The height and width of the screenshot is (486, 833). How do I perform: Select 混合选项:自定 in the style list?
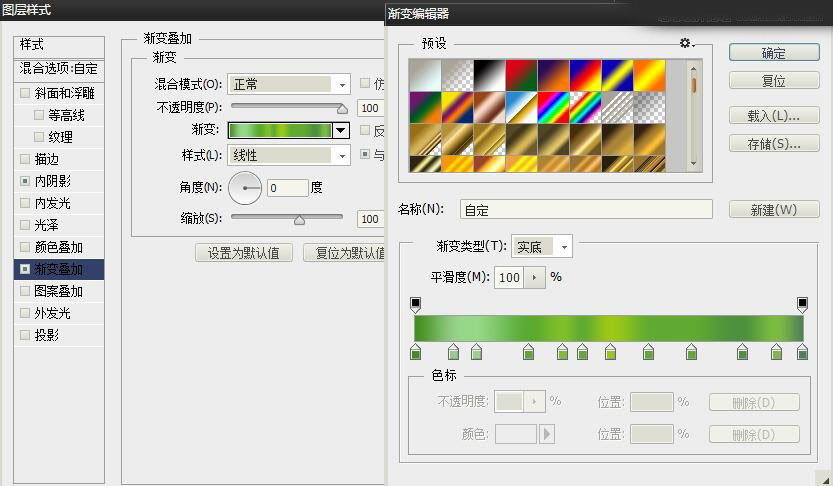pyautogui.click(x=59, y=69)
